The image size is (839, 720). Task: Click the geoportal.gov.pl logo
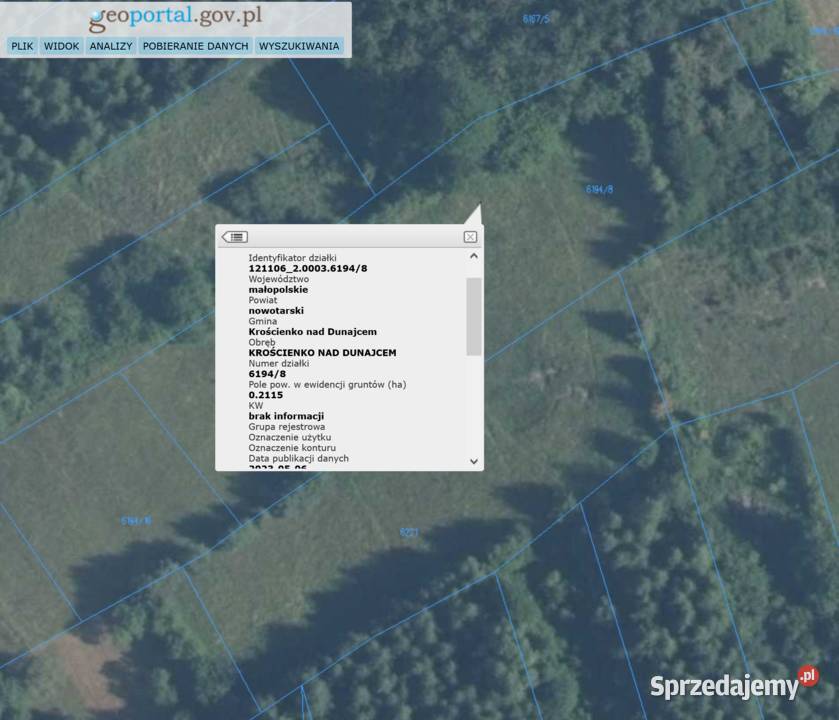(x=176, y=17)
